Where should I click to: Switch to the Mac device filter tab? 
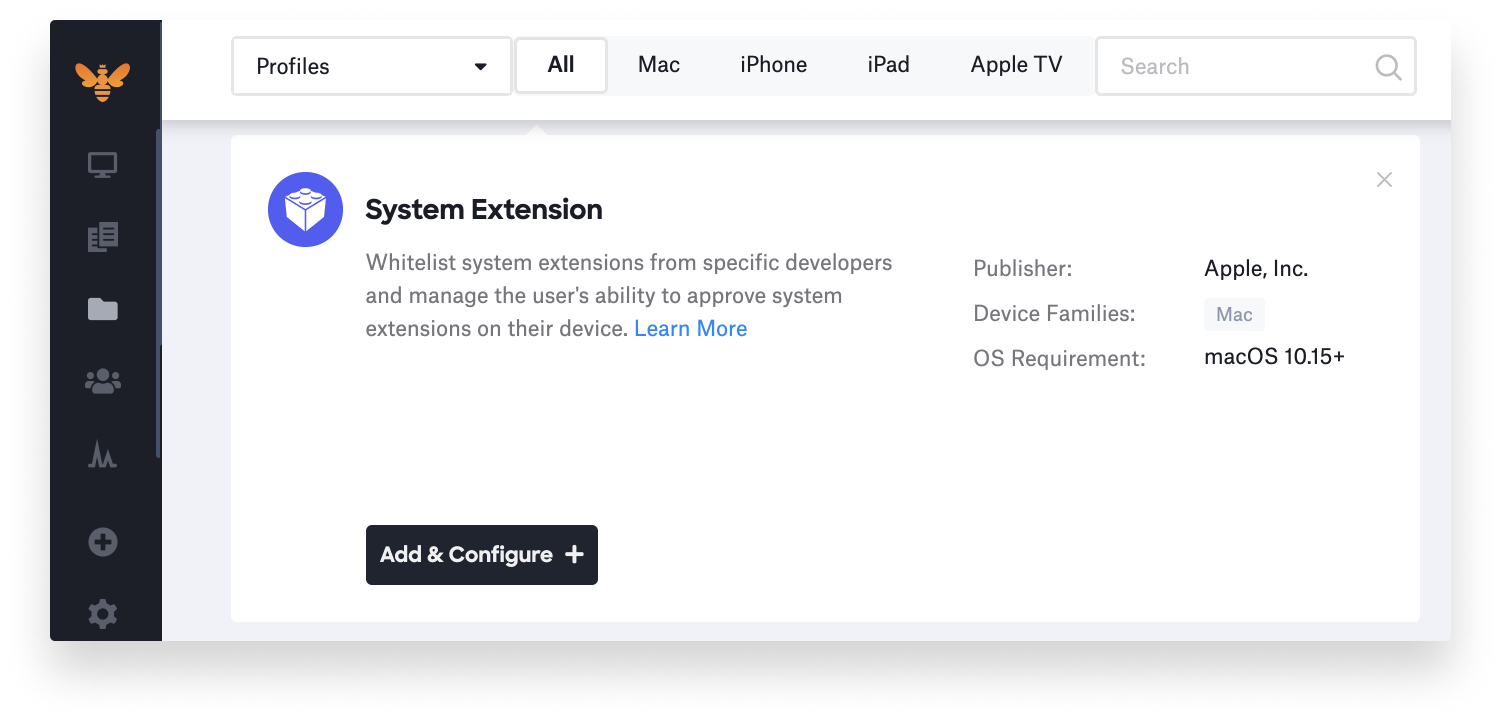tap(658, 64)
